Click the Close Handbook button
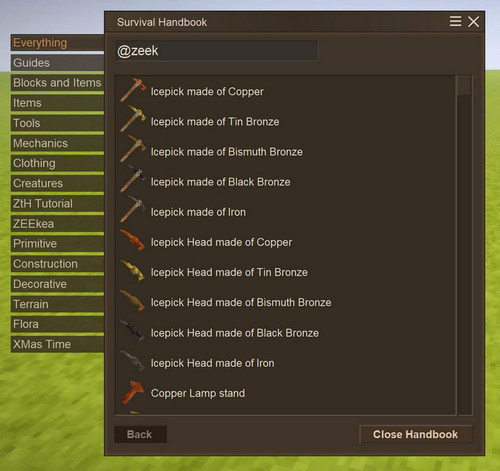The height and width of the screenshot is (471, 500). pyautogui.click(x=416, y=434)
